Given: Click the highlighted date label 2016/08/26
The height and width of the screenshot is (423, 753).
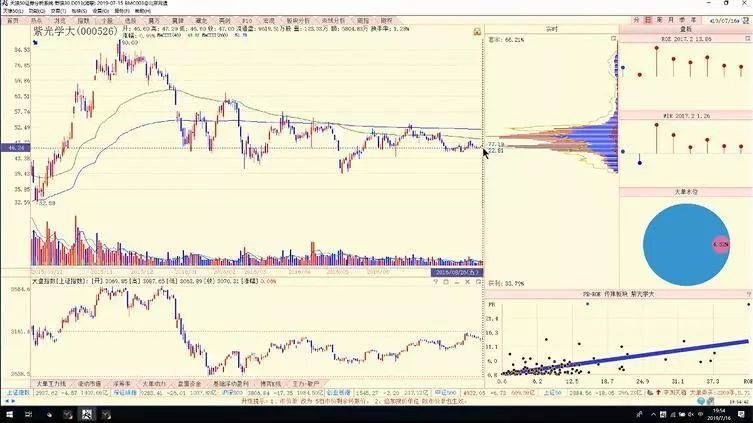Looking at the screenshot, I should click(457, 272).
